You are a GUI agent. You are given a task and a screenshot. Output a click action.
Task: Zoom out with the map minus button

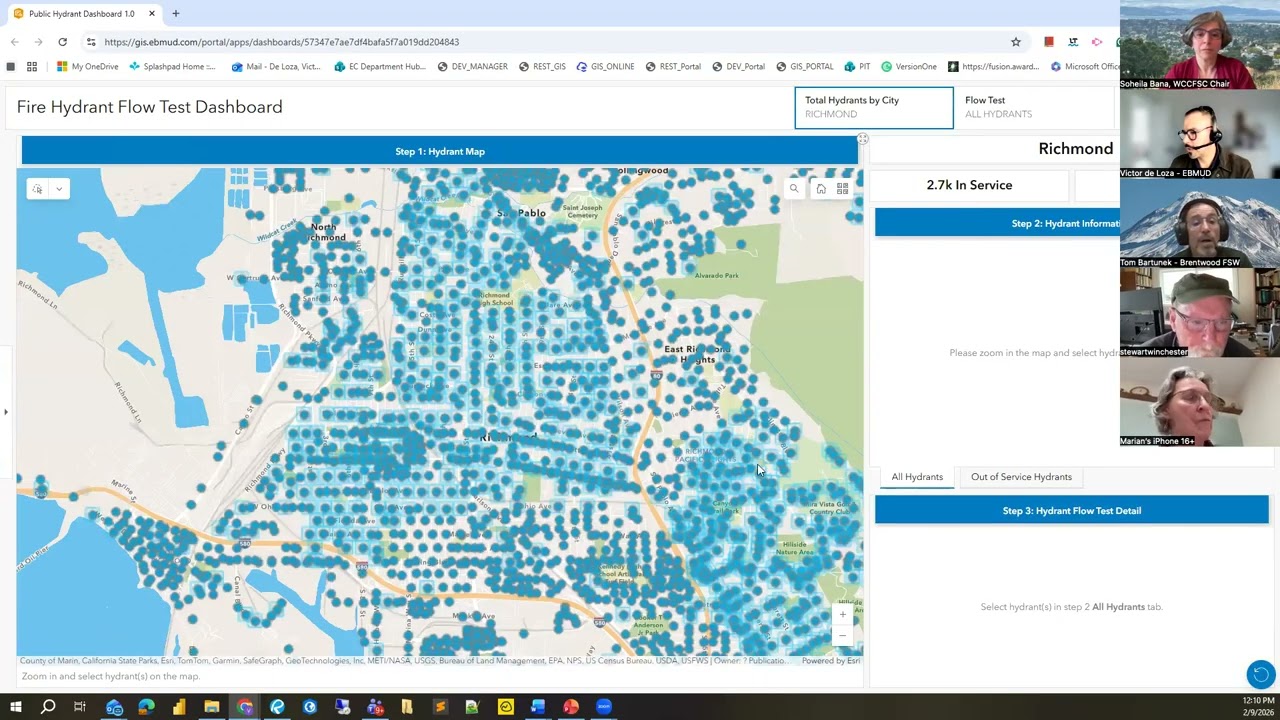pos(843,635)
